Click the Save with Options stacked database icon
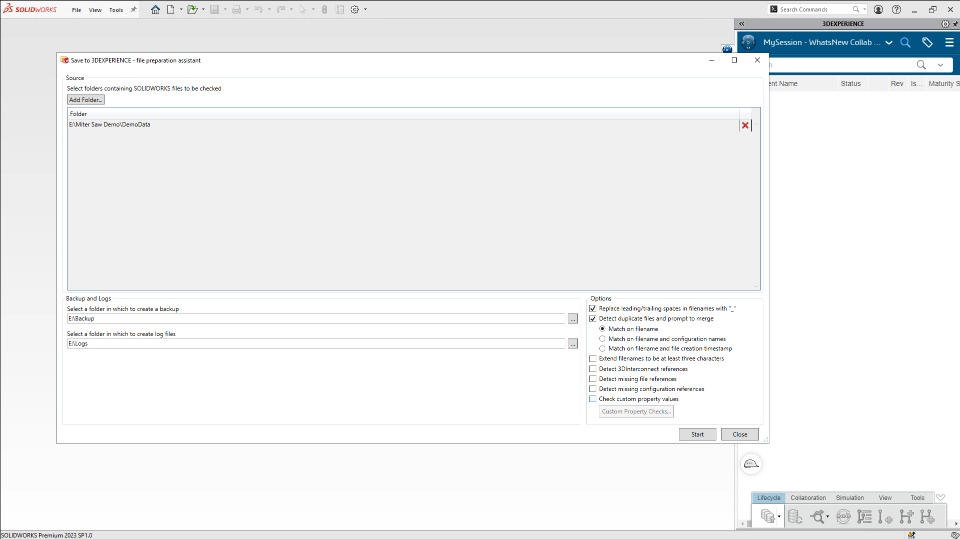Viewport: 960px width, 539px height. (x=767, y=516)
